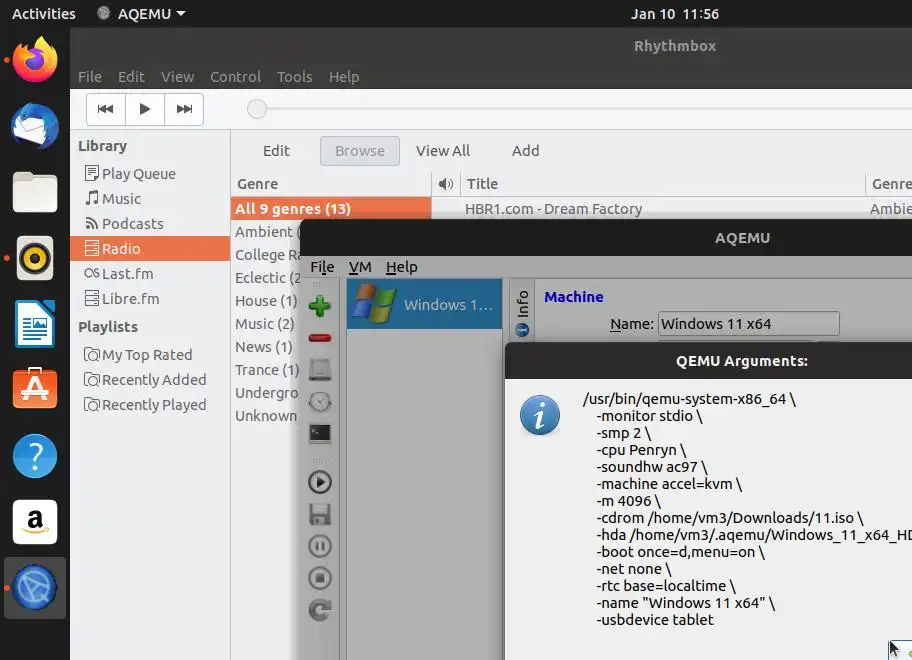Select Play Queue in Rhythmbox library
Image resolution: width=912 pixels, height=660 pixels.
pos(149,173)
